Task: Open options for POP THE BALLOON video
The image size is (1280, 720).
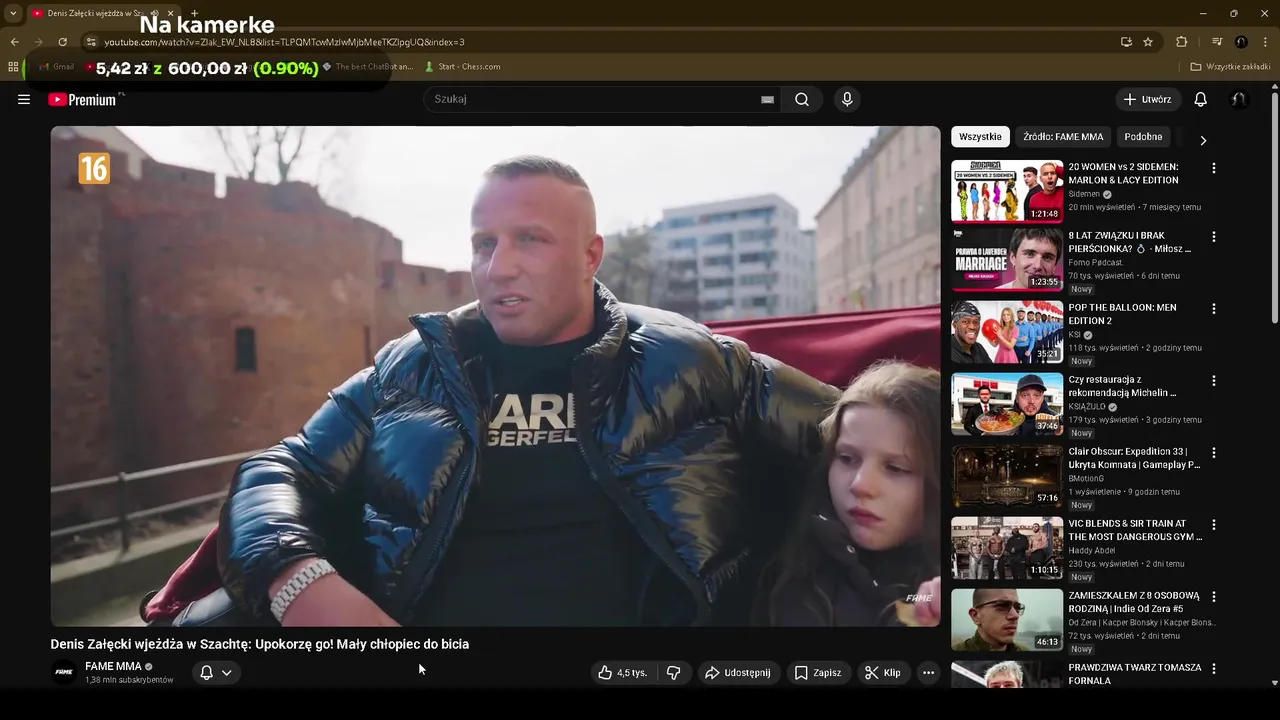Action: click(x=1213, y=309)
